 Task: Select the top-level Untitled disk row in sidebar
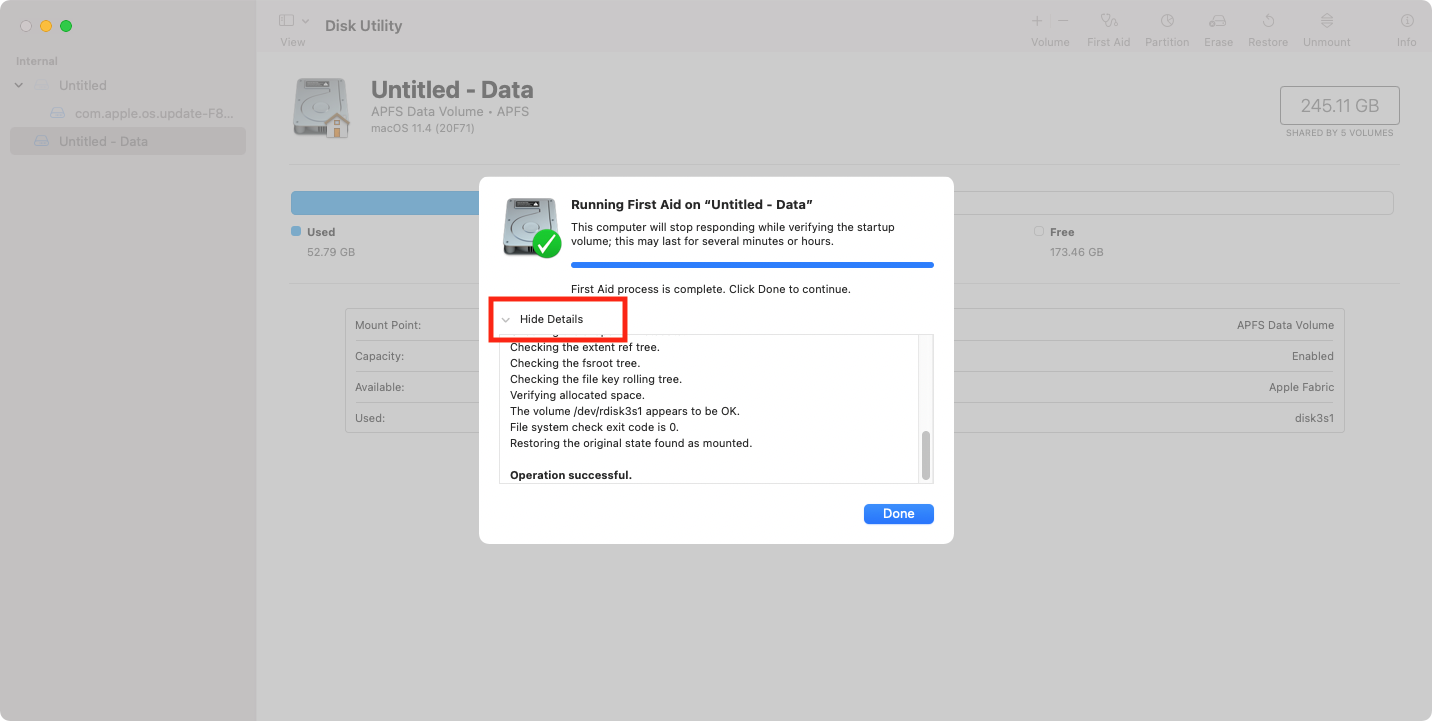click(128, 85)
